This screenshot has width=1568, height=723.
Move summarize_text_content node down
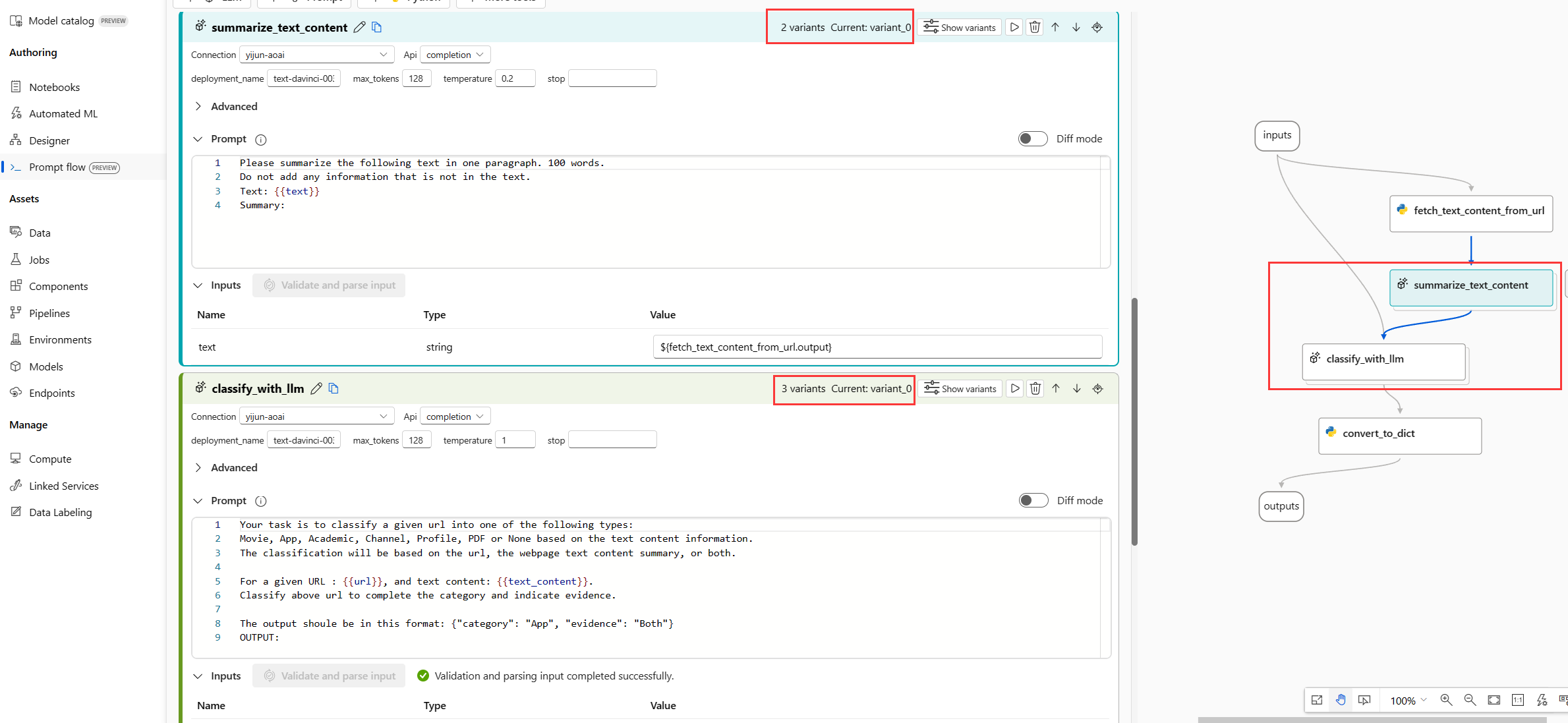click(x=1076, y=27)
